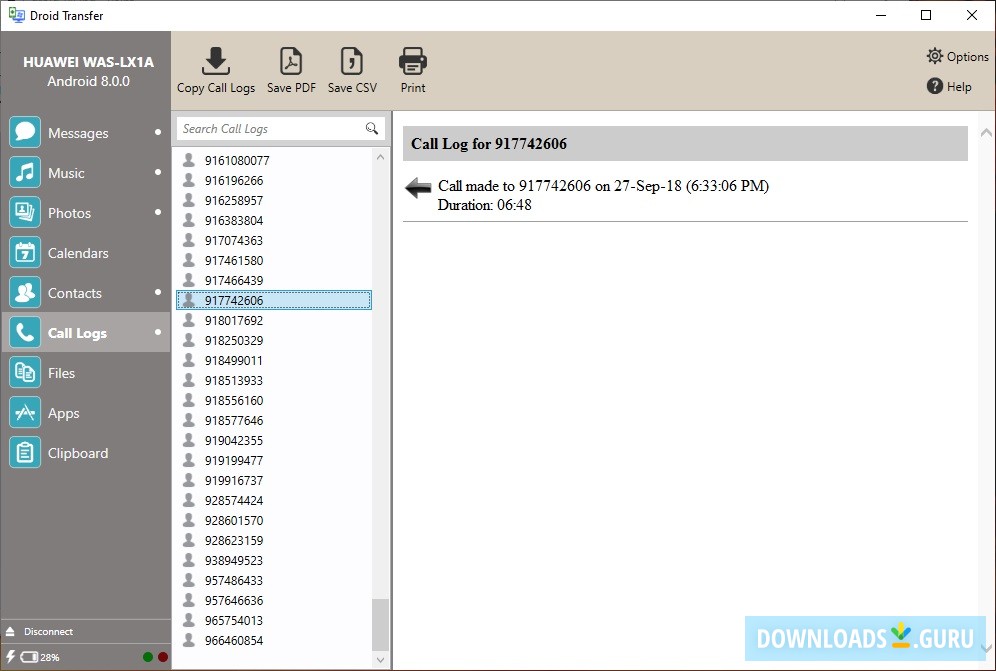Image resolution: width=996 pixels, height=671 pixels.
Task: Click the Disconnect eject icon
Action: coord(10,632)
